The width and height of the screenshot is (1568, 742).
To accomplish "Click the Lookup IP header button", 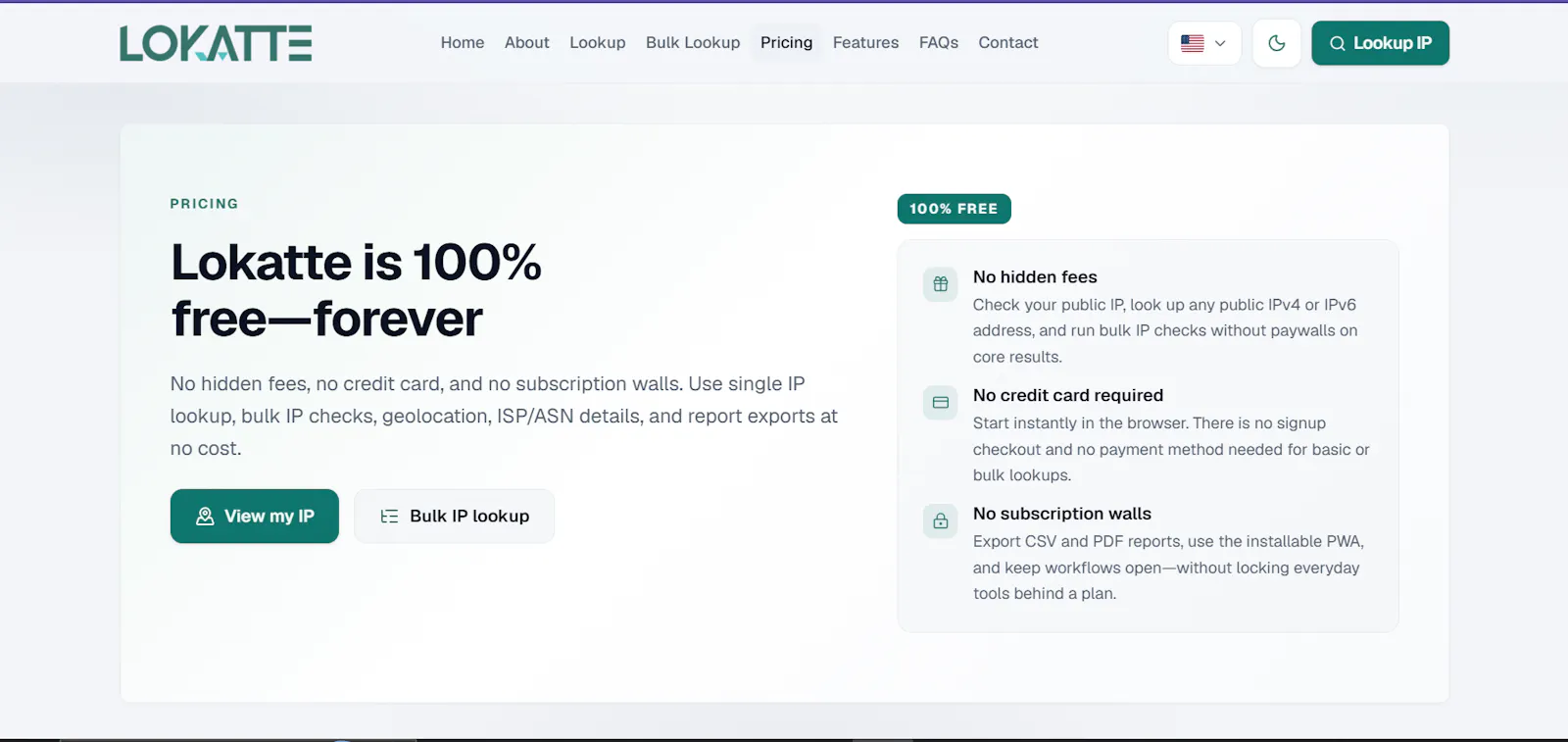I will tap(1380, 43).
